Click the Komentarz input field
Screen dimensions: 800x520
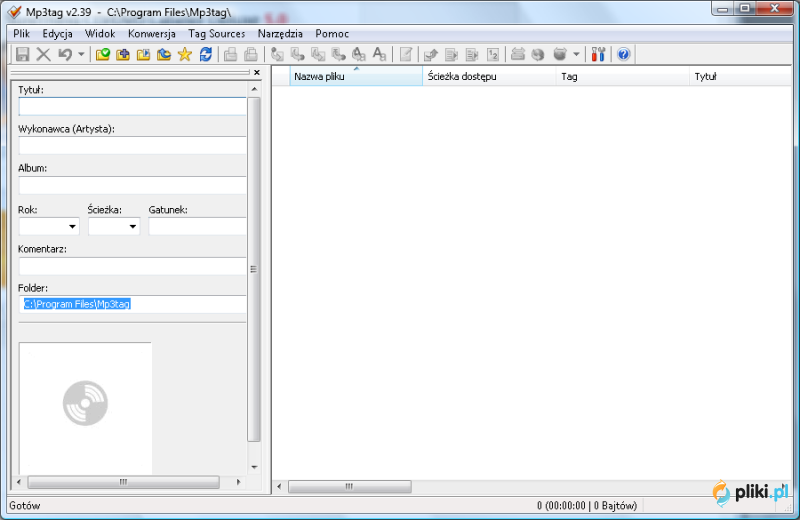(x=132, y=266)
